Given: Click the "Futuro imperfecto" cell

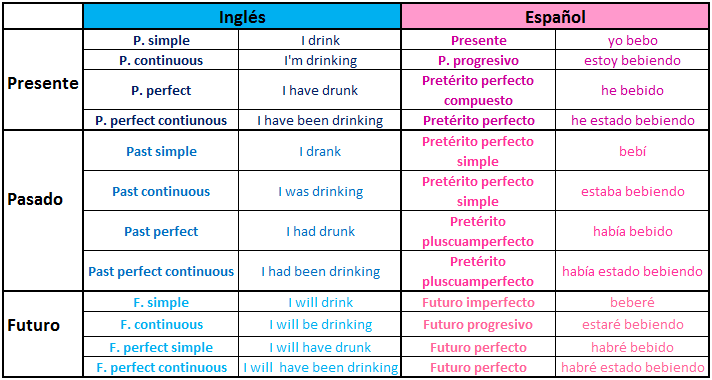Looking at the screenshot, I should pyautogui.click(x=478, y=302).
